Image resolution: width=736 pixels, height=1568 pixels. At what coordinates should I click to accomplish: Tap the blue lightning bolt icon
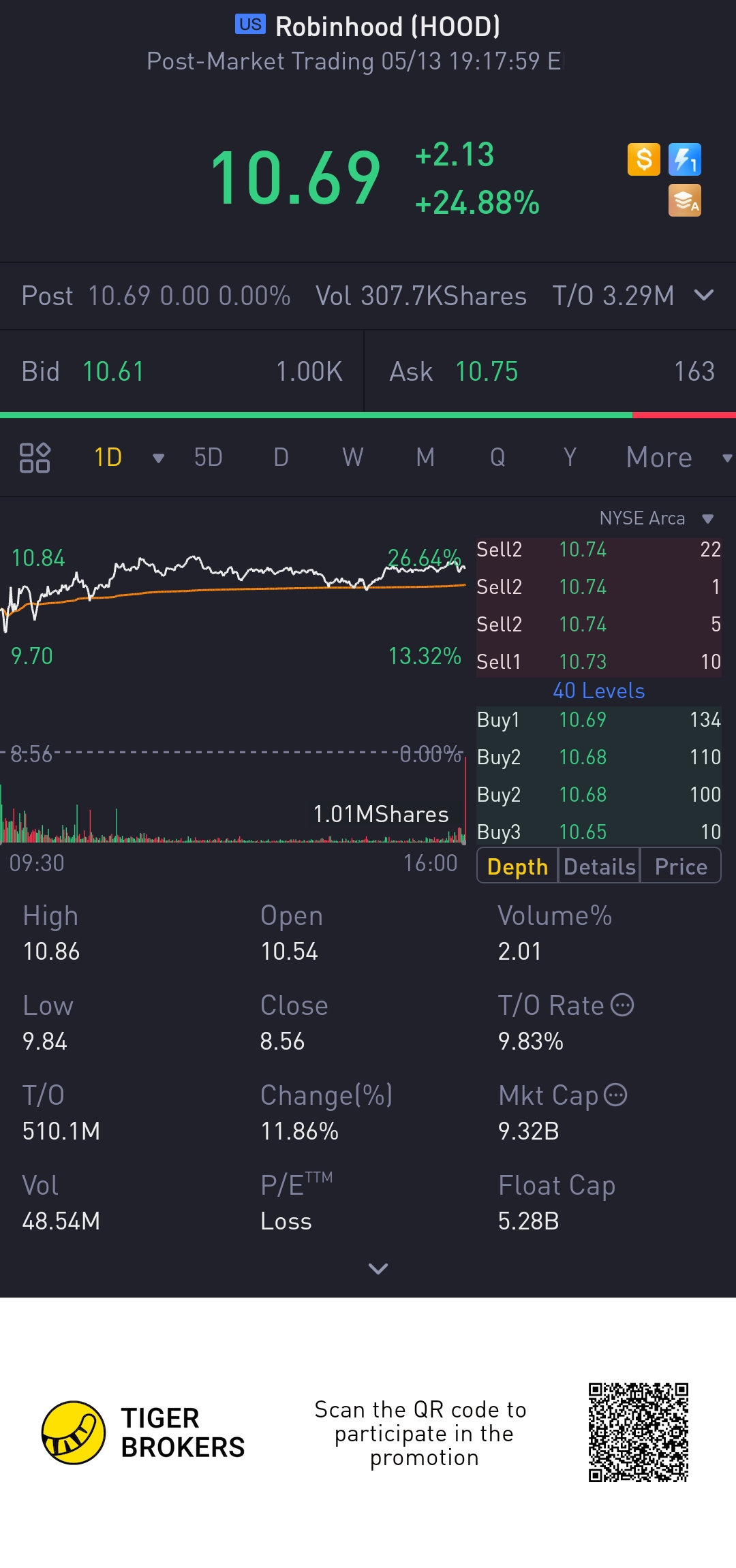tap(685, 159)
